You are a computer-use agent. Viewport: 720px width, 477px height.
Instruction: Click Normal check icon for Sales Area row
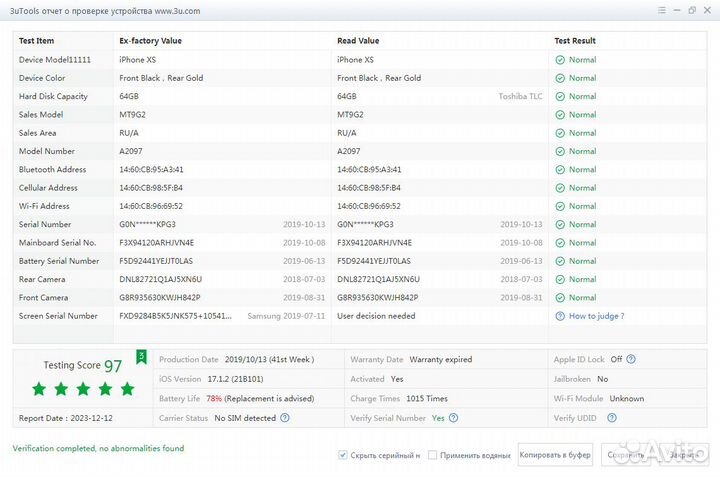tap(560, 133)
